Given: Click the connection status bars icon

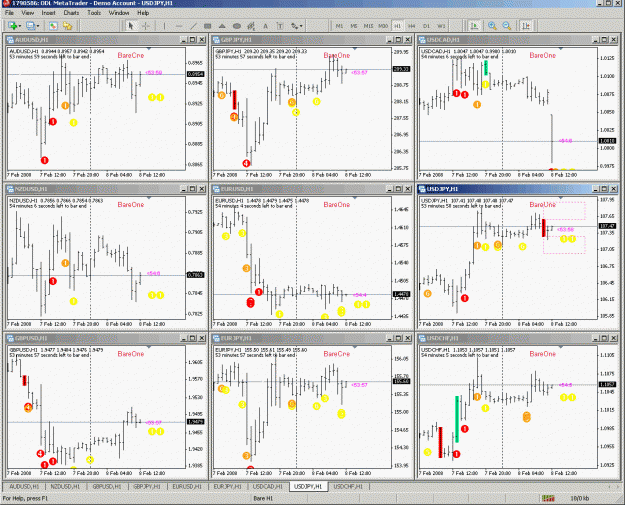Looking at the screenshot, I should (548, 498).
